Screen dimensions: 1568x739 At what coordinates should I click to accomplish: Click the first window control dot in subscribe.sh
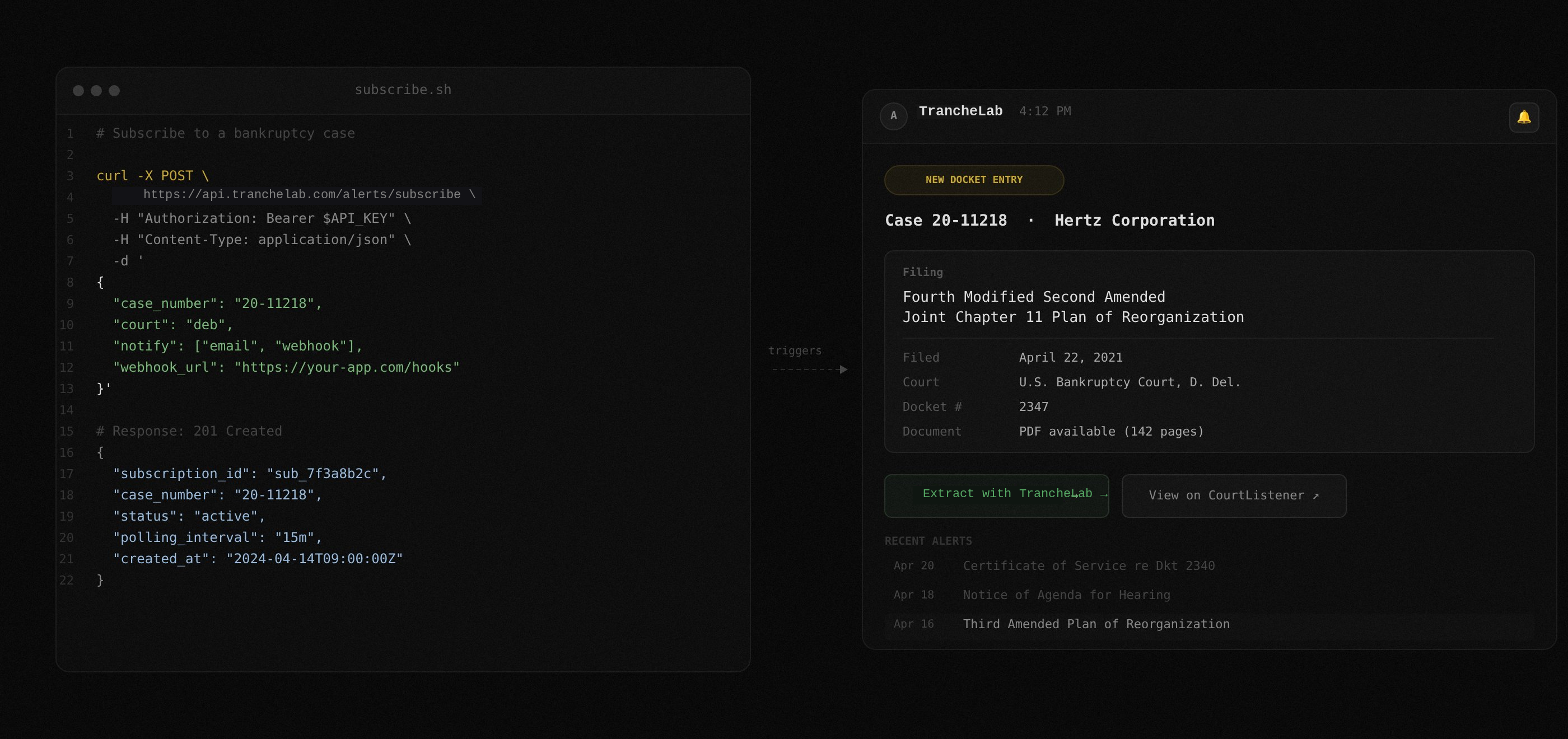[78, 91]
